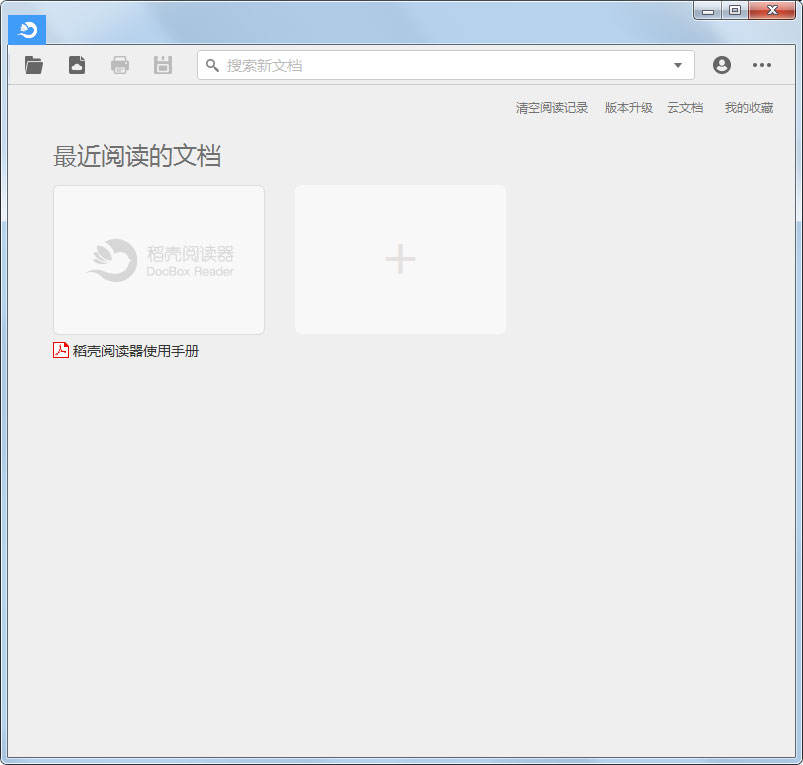Open the cloud document icon in the toolbar
Screen dimensions: 803x765
[77, 65]
